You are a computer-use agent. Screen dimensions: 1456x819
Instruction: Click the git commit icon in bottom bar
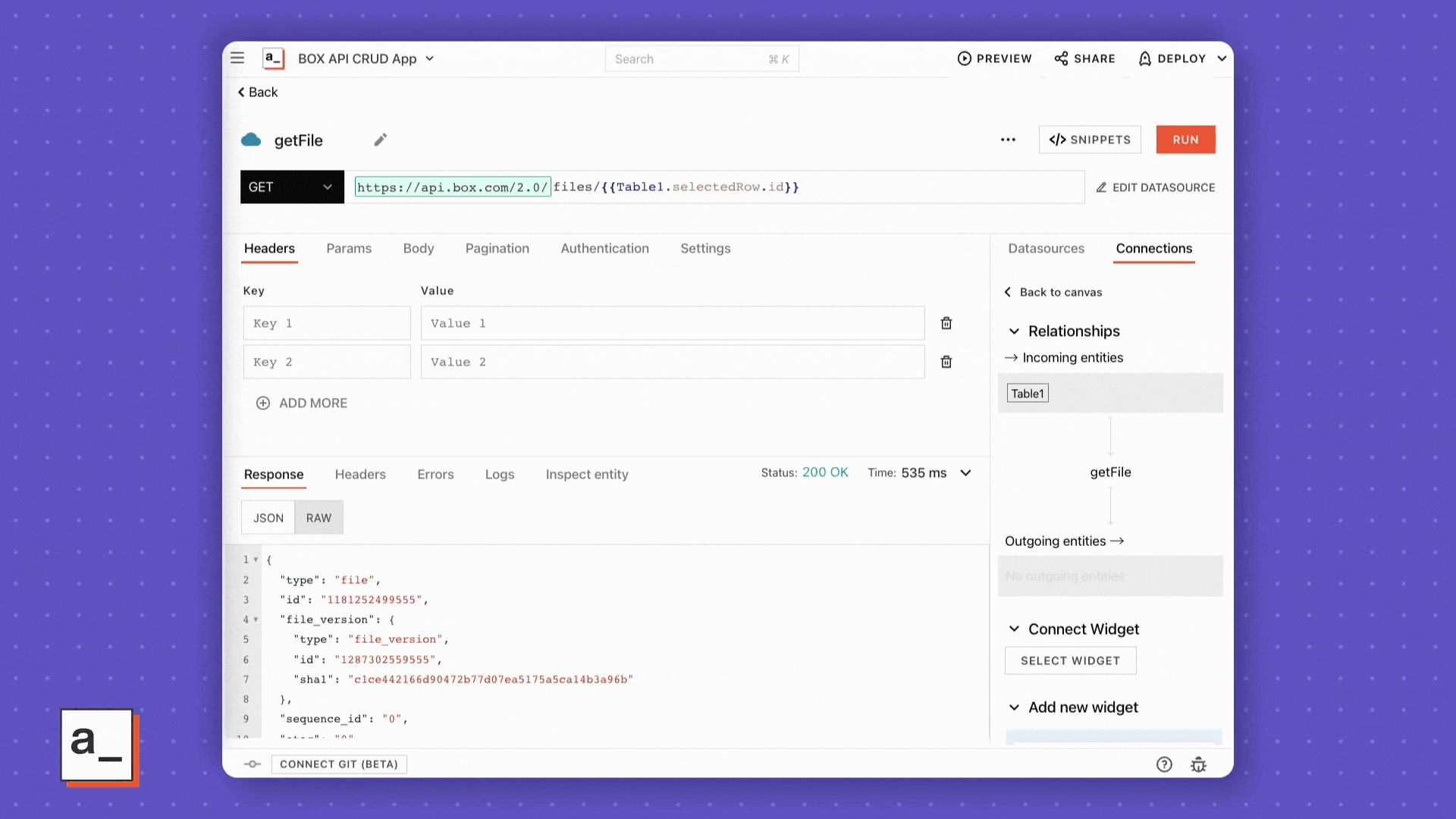click(253, 764)
